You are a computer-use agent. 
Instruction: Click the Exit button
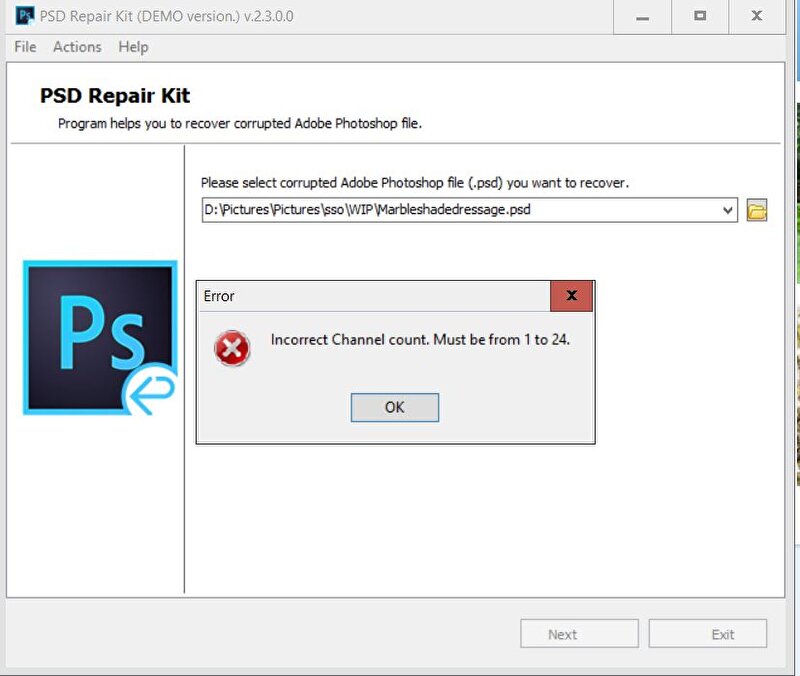(708, 634)
